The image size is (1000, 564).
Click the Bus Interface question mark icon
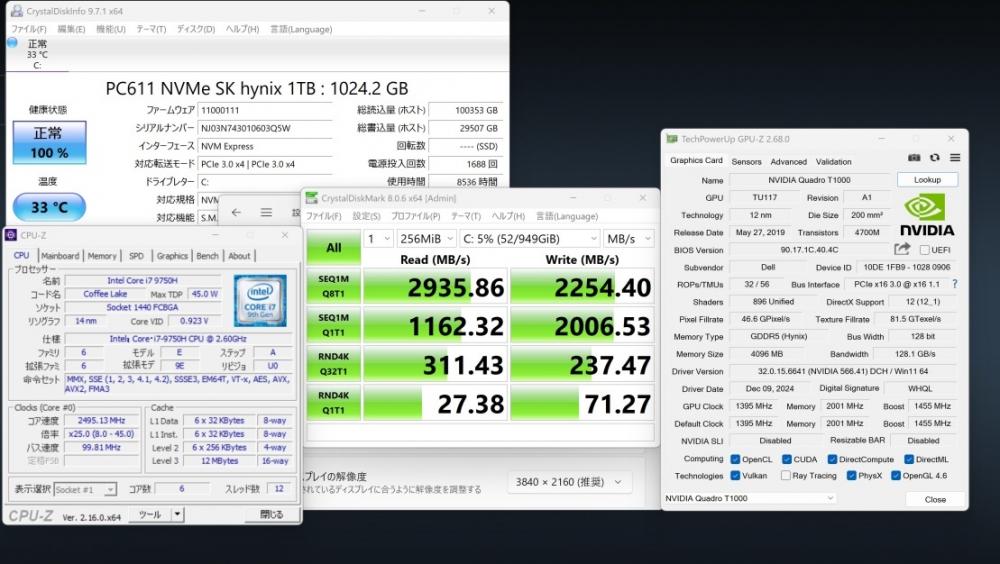(x=955, y=284)
